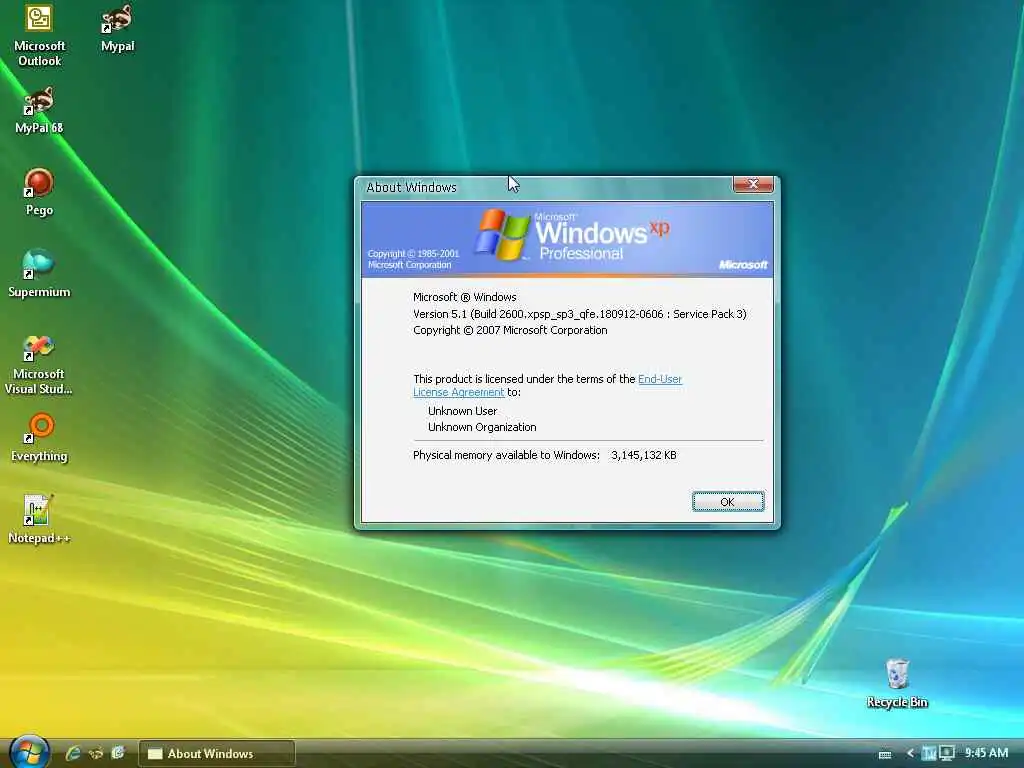Launch the Mypal quick launch icon
1024x768 pixels.
(95, 753)
